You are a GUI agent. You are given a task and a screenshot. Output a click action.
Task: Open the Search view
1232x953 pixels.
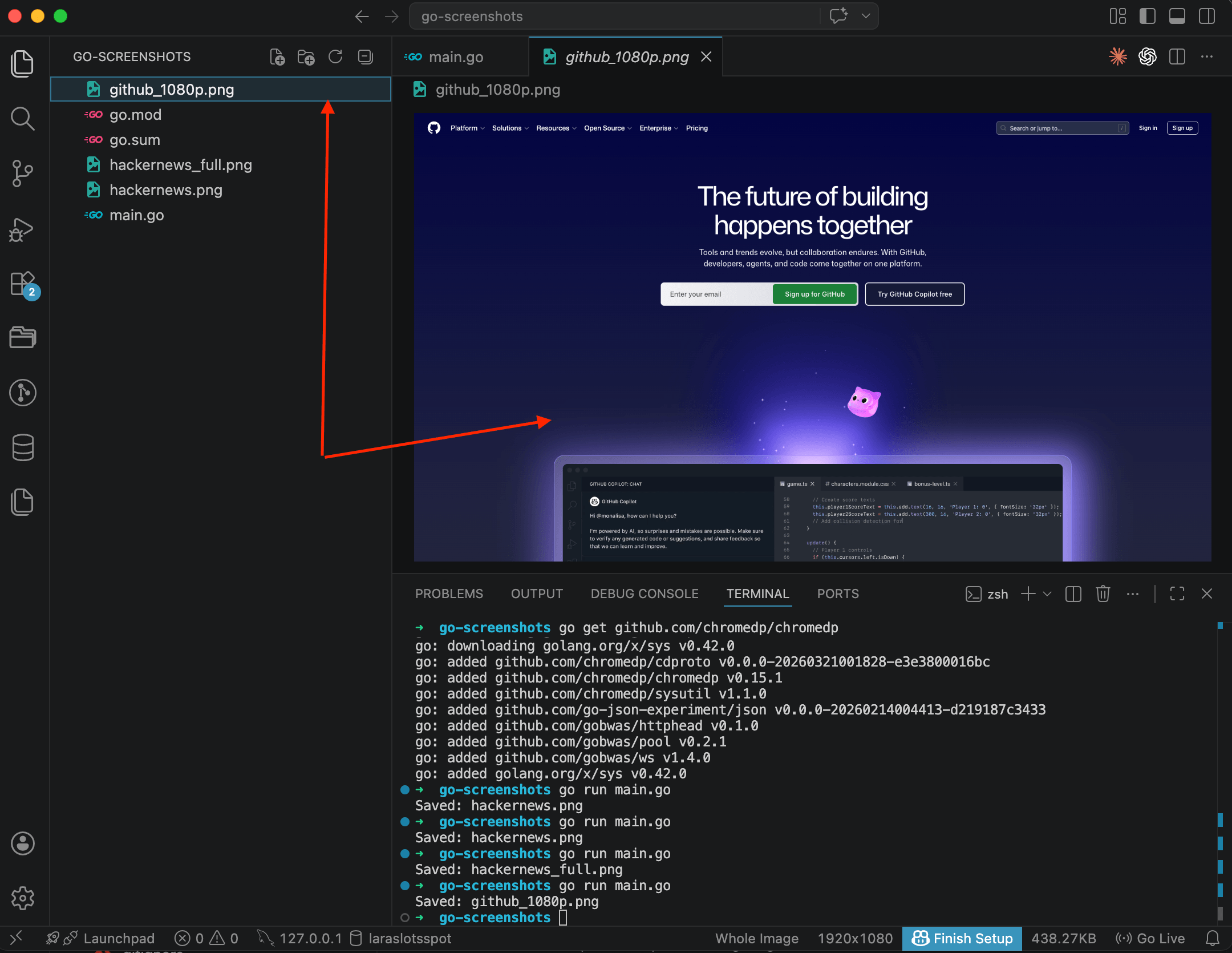22,119
